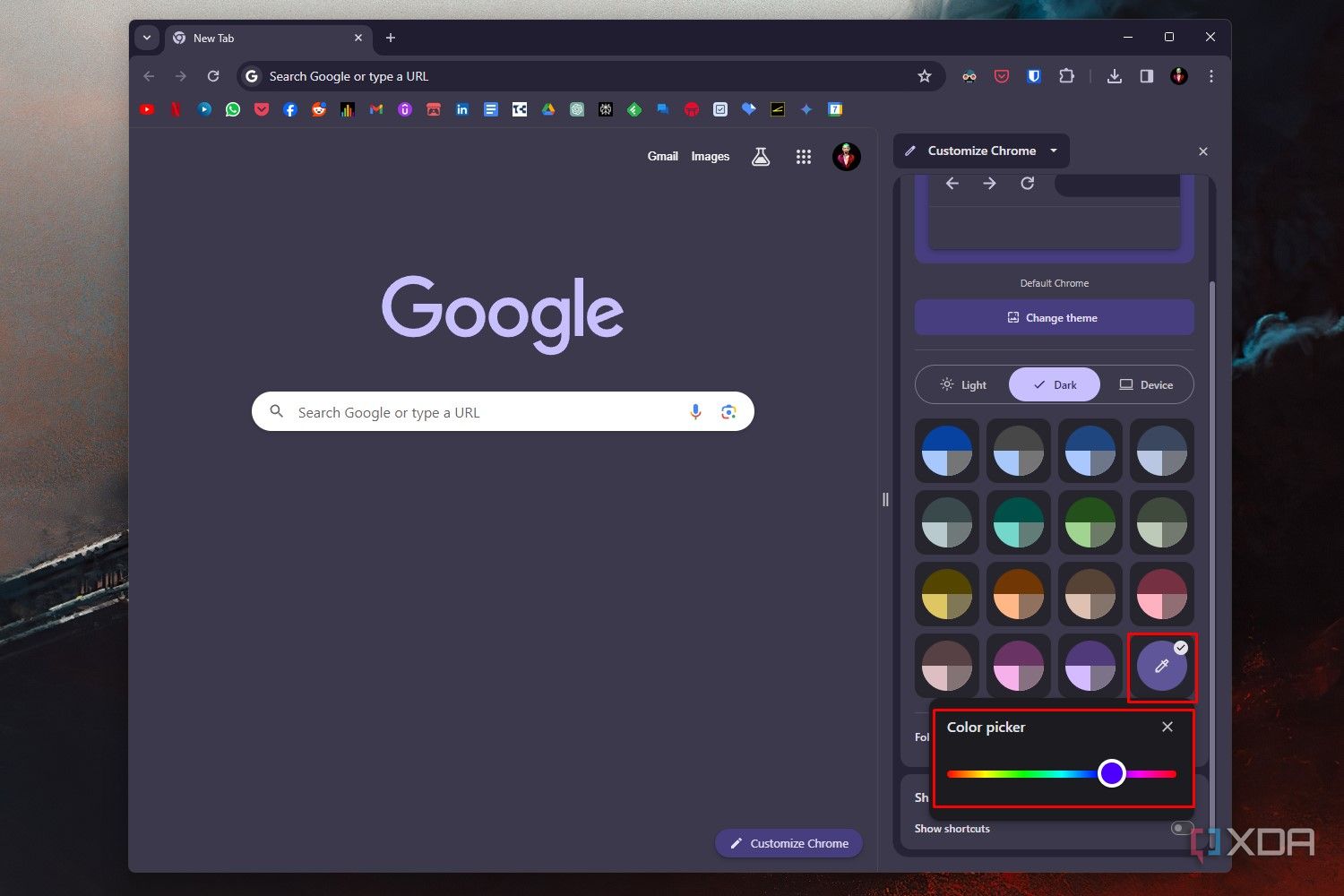This screenshot has height=896, width=1344.
Task: Select the Device theme mode
Action: click(x=1148, y=384)
